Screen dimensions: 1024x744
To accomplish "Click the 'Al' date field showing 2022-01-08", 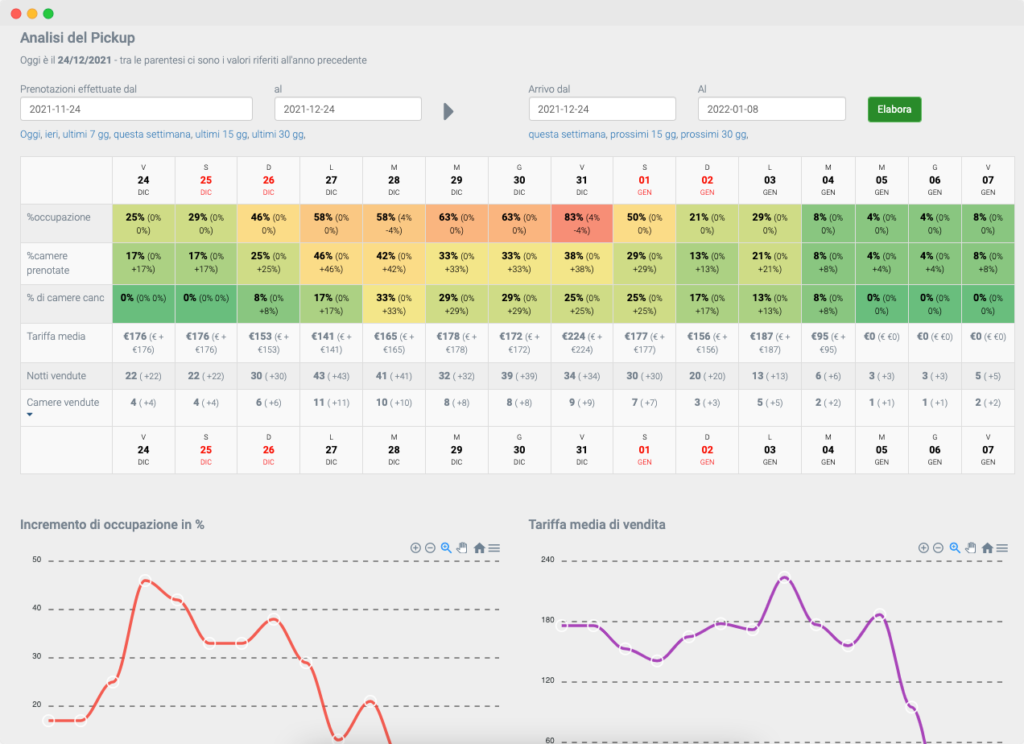I will 772,109.
